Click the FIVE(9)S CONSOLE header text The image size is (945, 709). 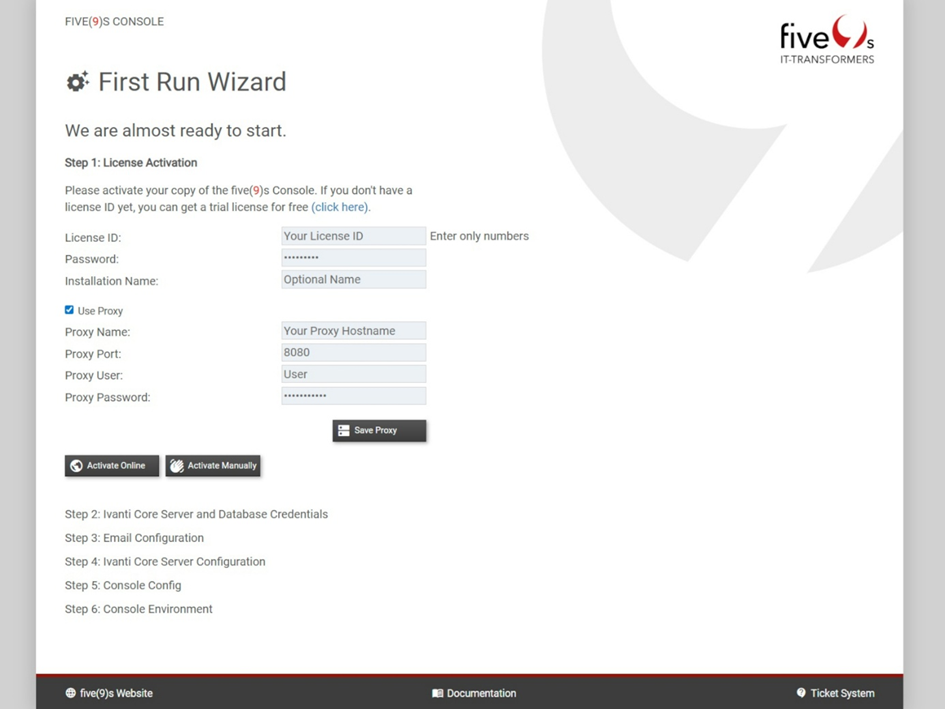pyautogui.click(x=115, y=22)
